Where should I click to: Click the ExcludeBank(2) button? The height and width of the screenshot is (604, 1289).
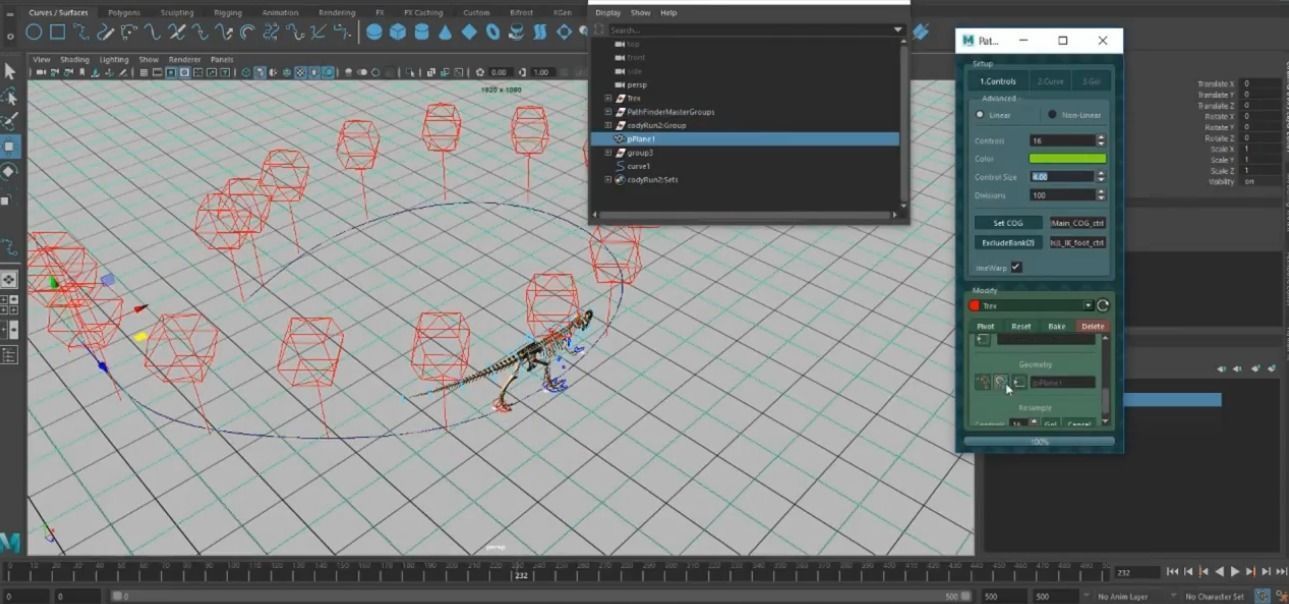(x=1008, y=242)
